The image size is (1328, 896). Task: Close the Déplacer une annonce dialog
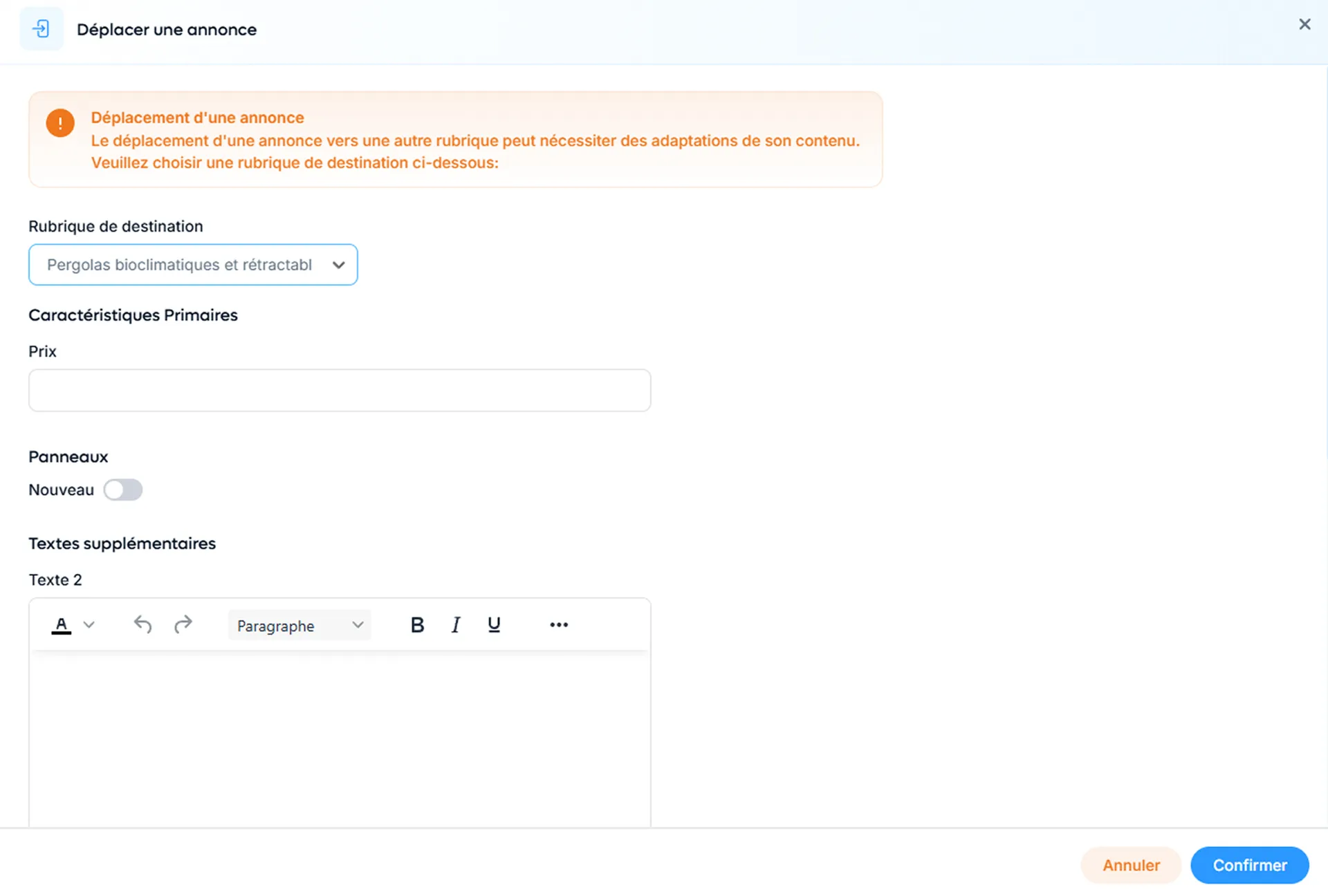pos(1304,25)
